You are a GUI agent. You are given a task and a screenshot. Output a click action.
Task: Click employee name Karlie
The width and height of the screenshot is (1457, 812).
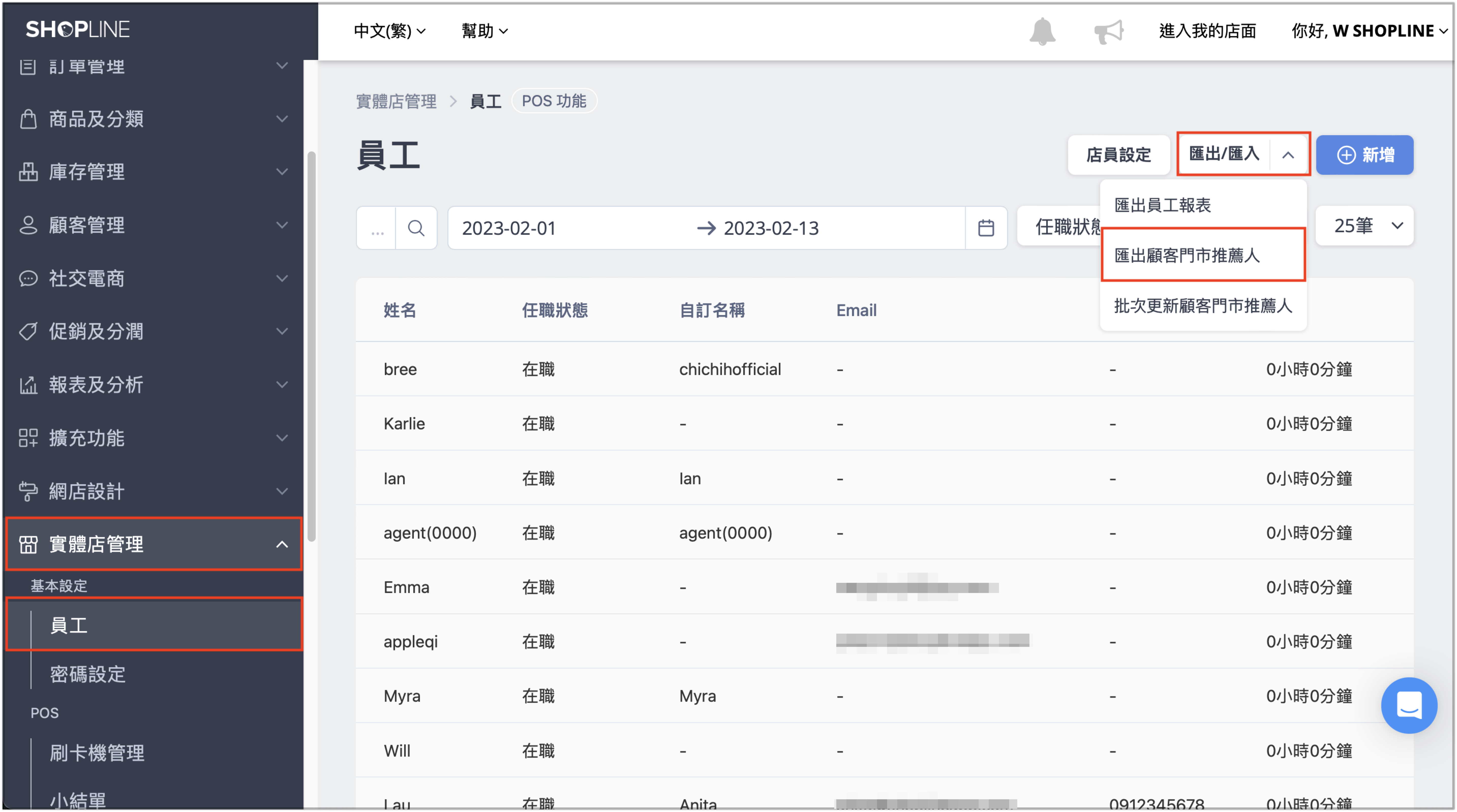[404, 424]
